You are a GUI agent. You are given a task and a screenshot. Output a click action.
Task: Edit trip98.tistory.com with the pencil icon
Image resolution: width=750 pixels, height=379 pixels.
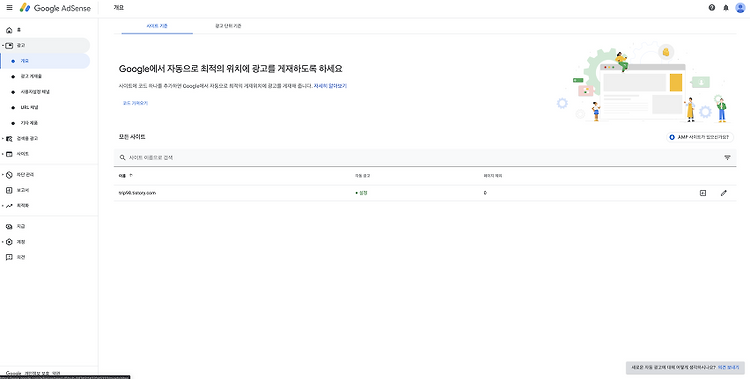tap(723, 193)
